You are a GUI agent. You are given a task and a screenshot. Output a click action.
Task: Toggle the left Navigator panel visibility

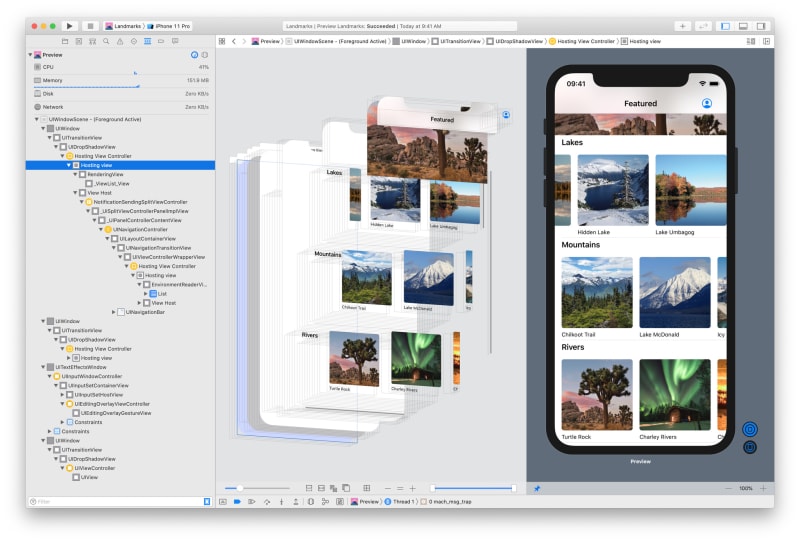[x=726, y=26]
